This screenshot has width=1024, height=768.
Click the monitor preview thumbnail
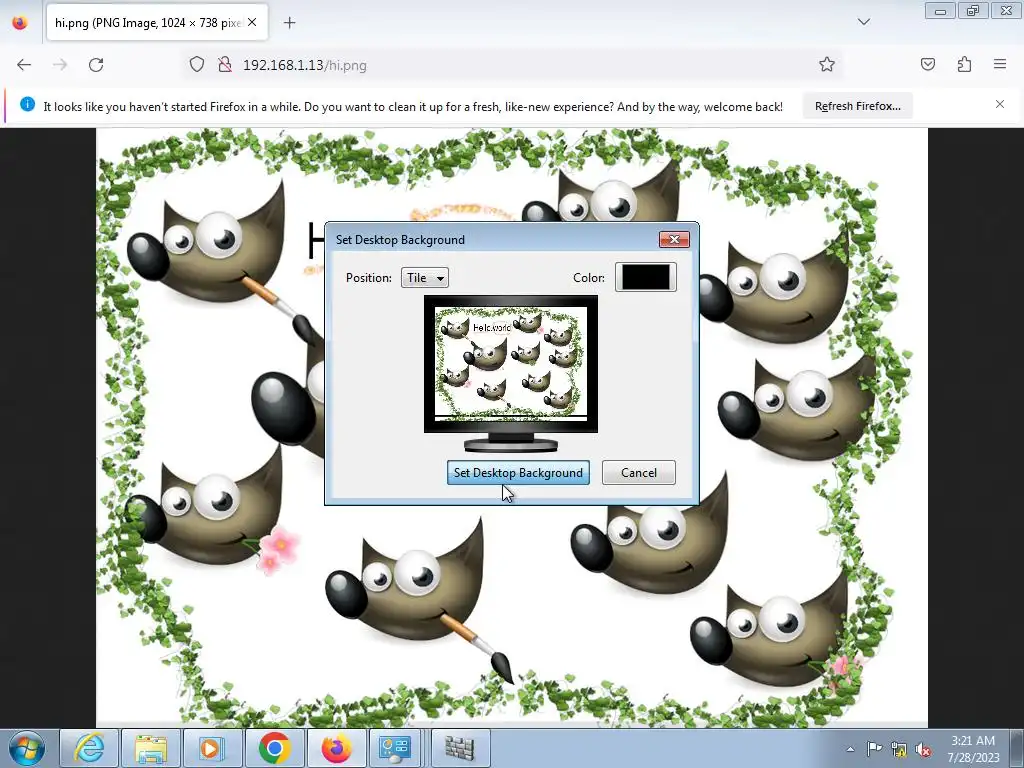(x=511, y=372)
